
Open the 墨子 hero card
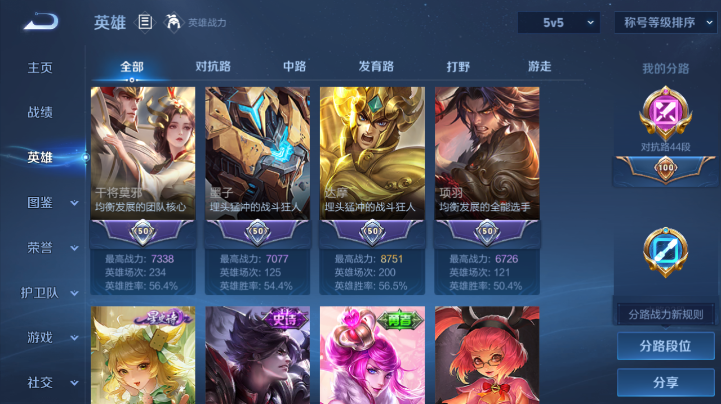point(258,191)
